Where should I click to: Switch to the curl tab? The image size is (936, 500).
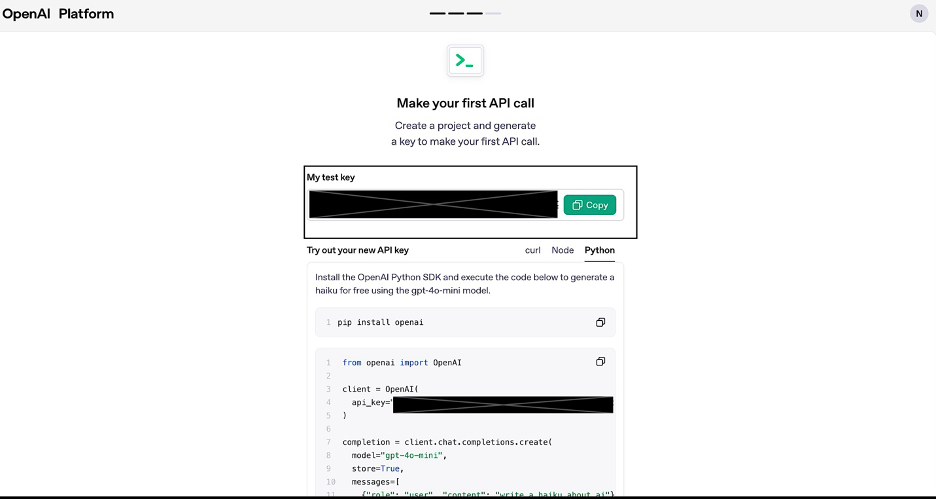(x=532, y=250)
